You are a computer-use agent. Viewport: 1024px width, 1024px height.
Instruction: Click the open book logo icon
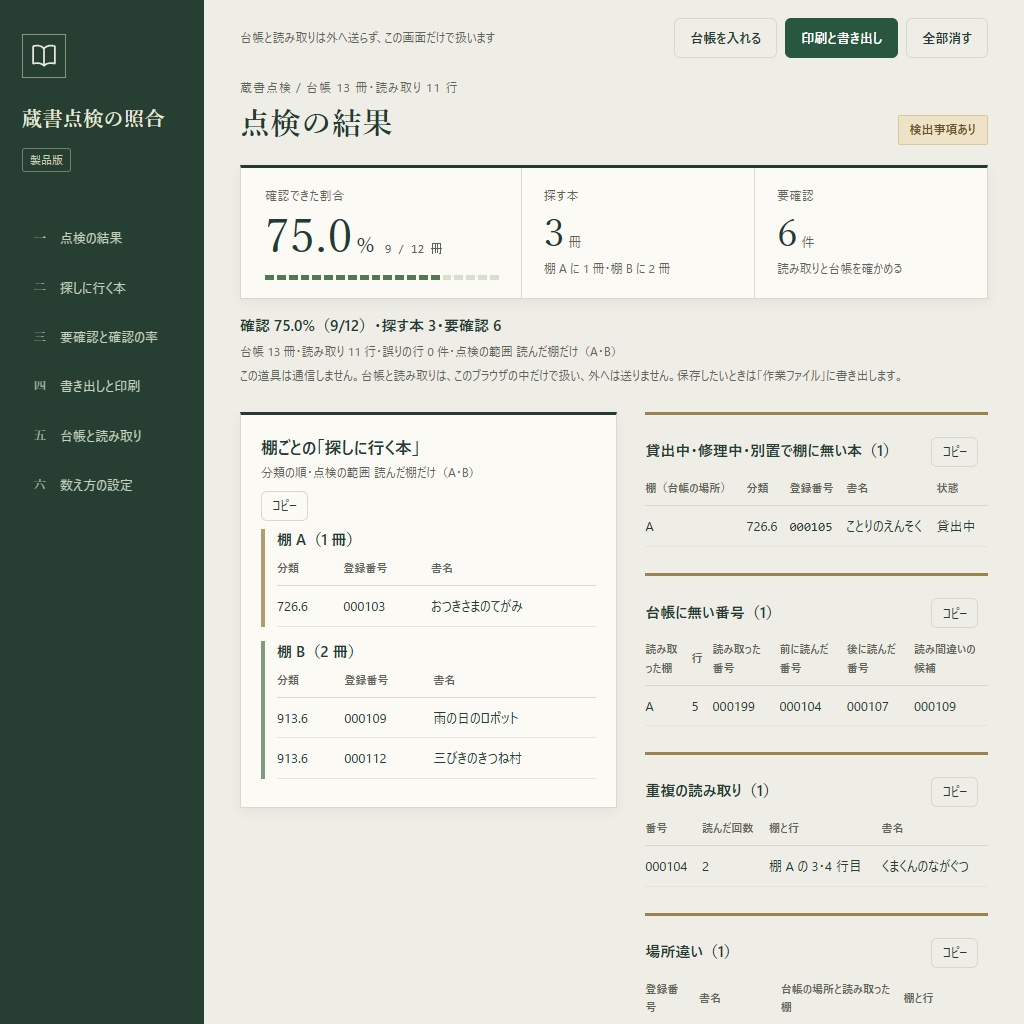[44, 56]
